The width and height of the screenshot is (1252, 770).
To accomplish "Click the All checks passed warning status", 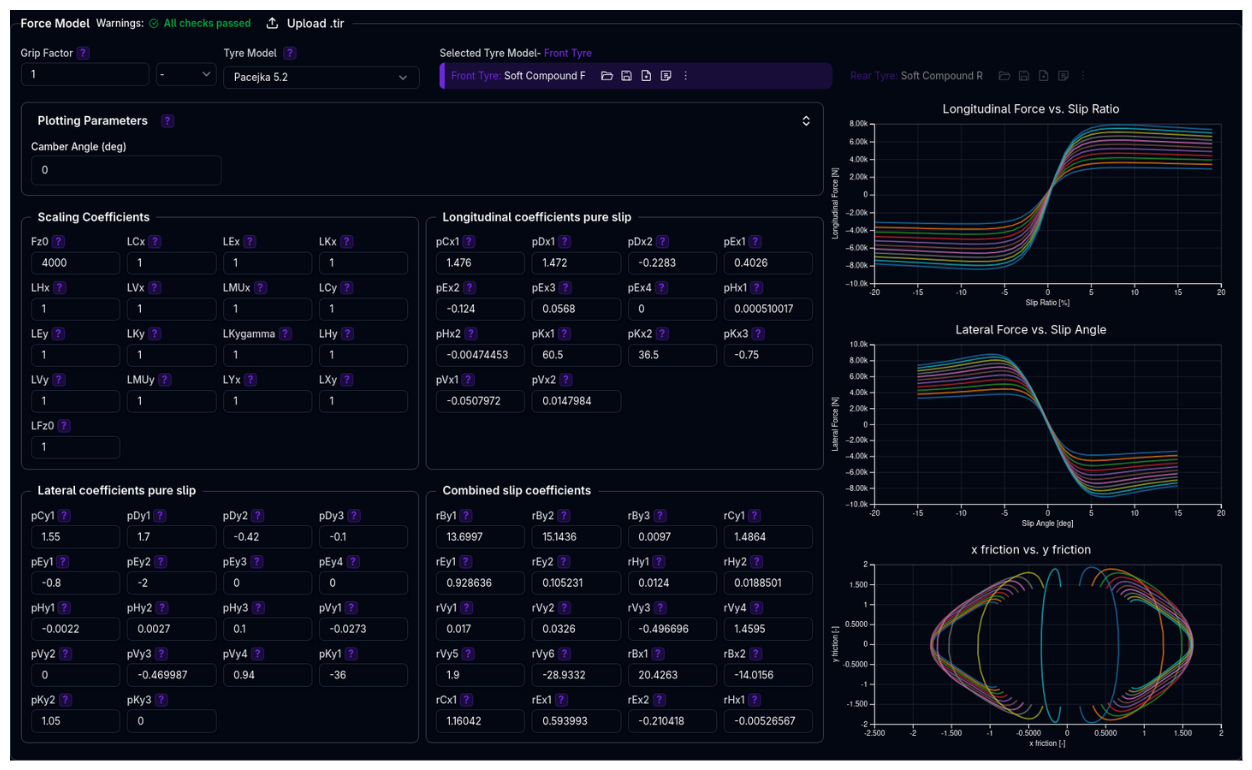I will [x=200, y=23].
